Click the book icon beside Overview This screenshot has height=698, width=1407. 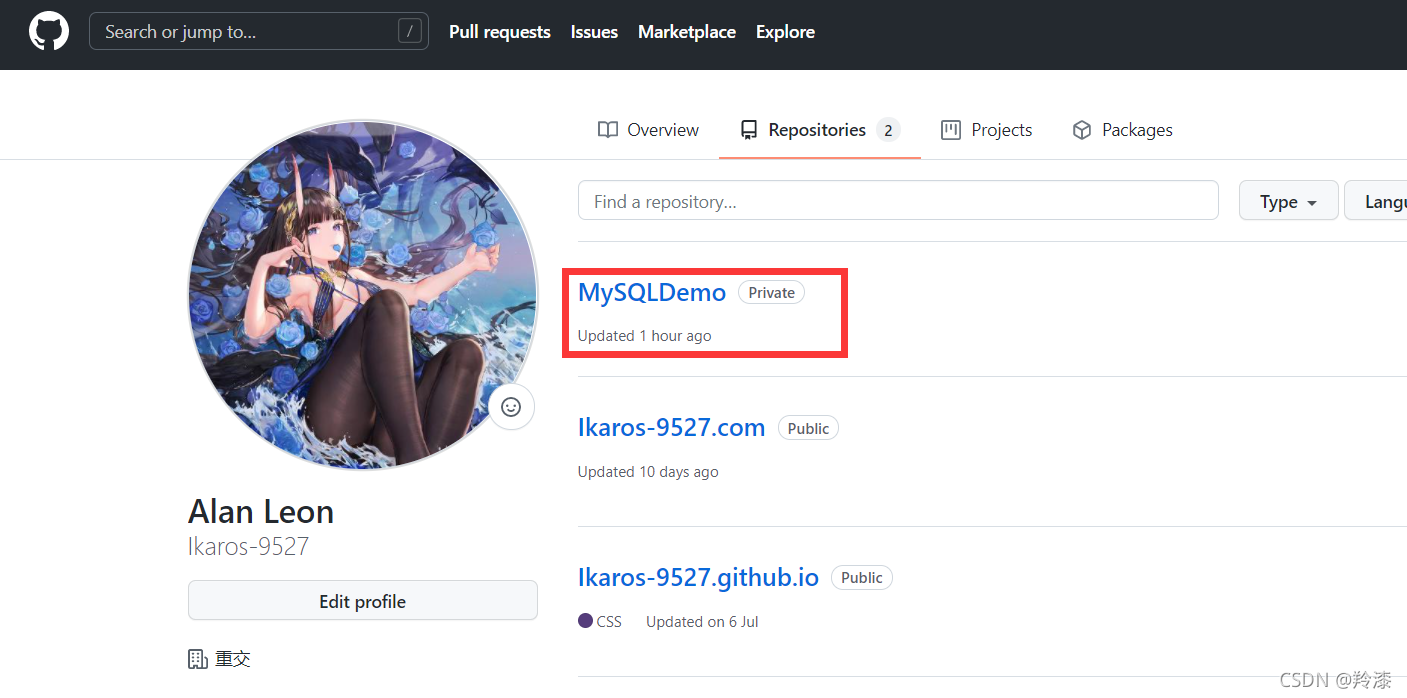[608, 130]
